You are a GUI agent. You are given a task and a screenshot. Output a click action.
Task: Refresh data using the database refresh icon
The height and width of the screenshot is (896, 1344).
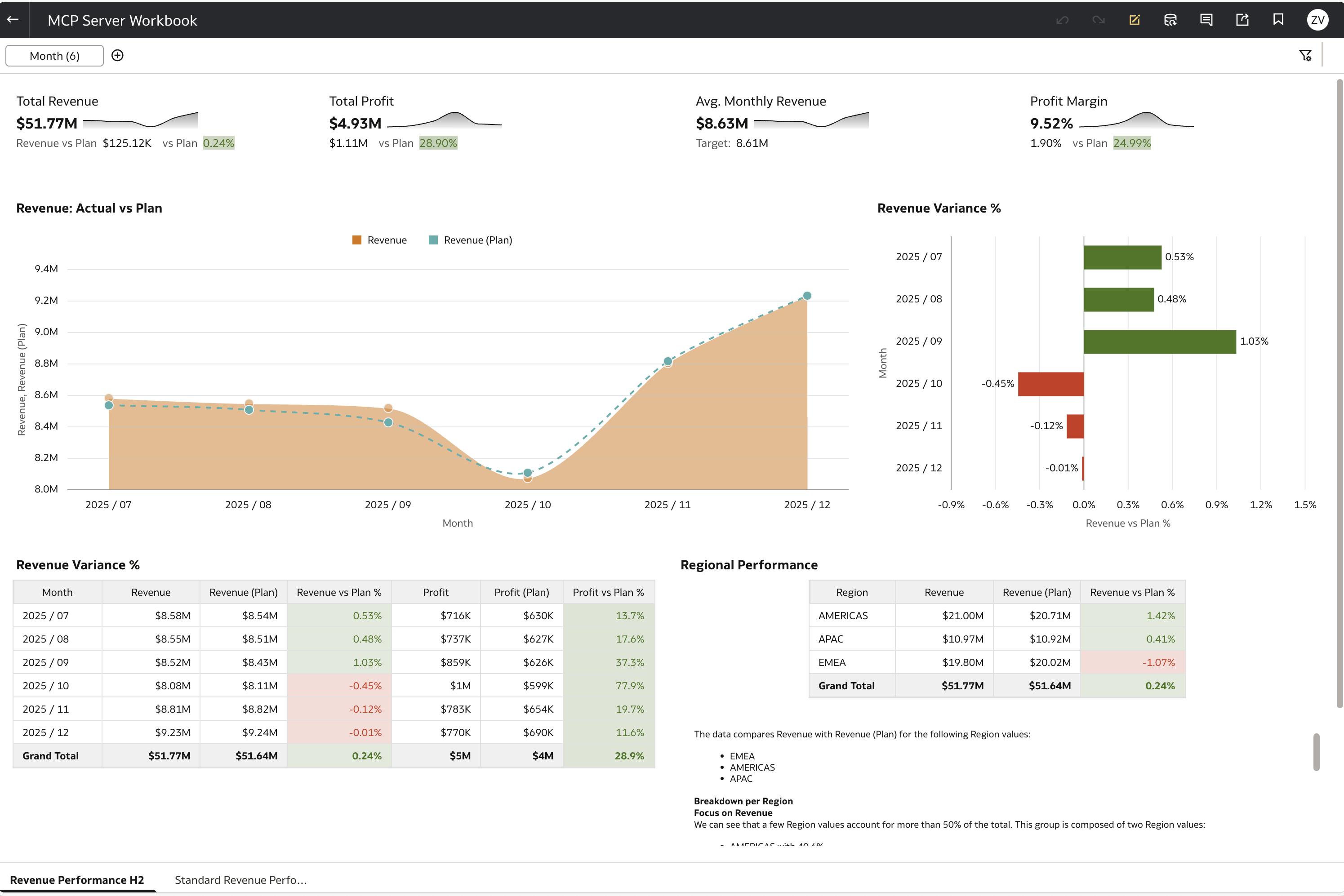(1170, 19)
